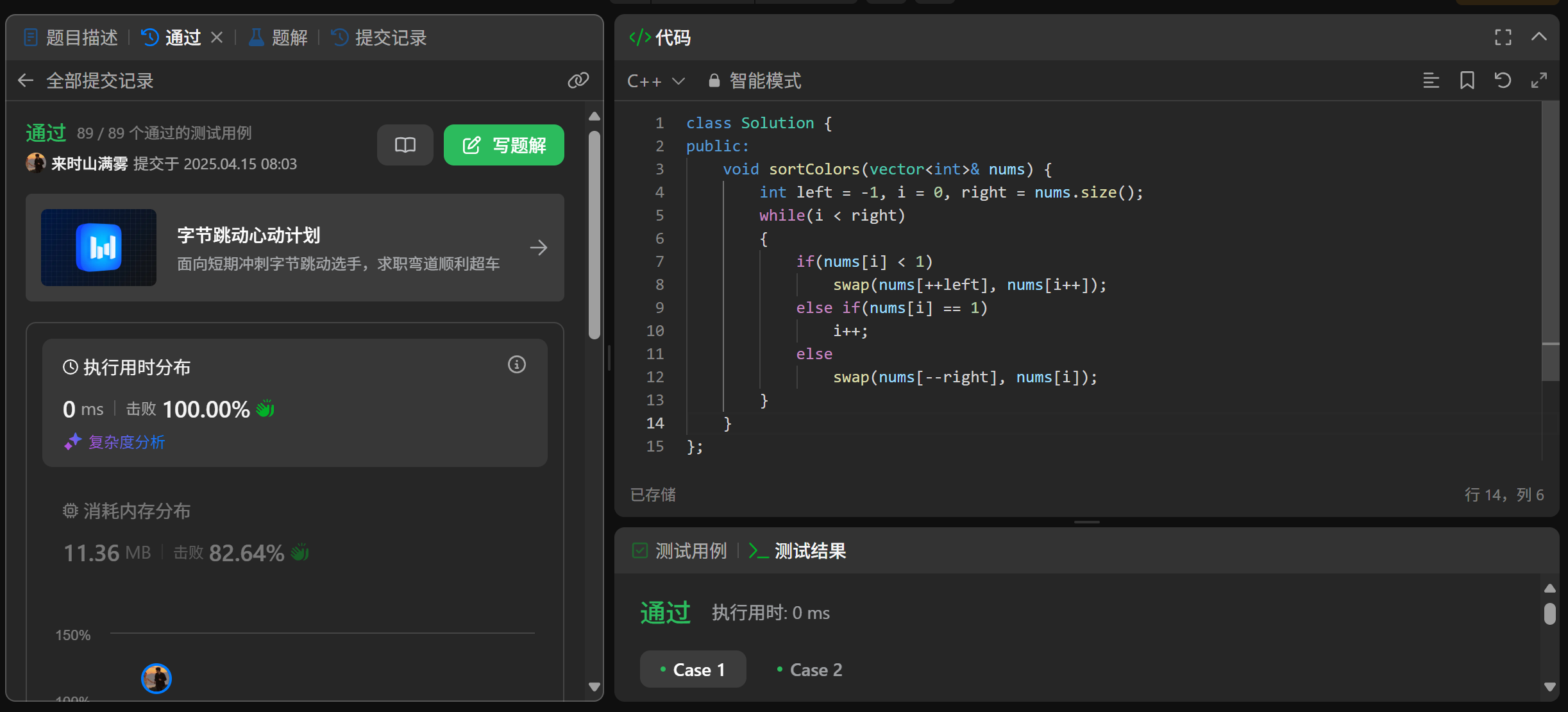The width and height of the screenshot is (1568, 712).
Task: Open the notes book icon button
Action: pyautogui.click(x=405, y=145)
